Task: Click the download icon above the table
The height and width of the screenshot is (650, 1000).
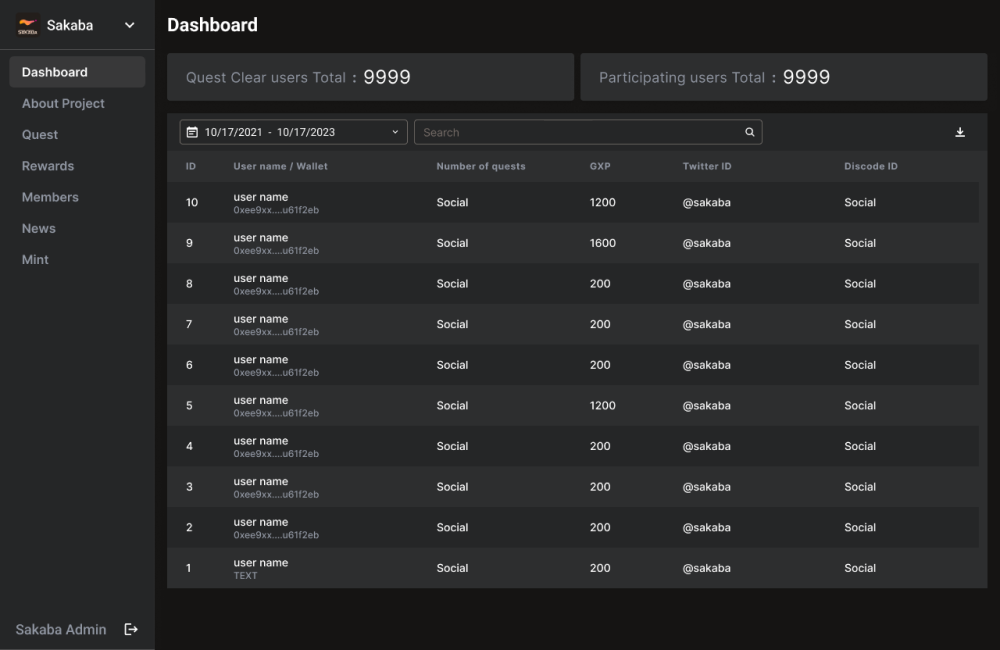Action: click(960, 132)
